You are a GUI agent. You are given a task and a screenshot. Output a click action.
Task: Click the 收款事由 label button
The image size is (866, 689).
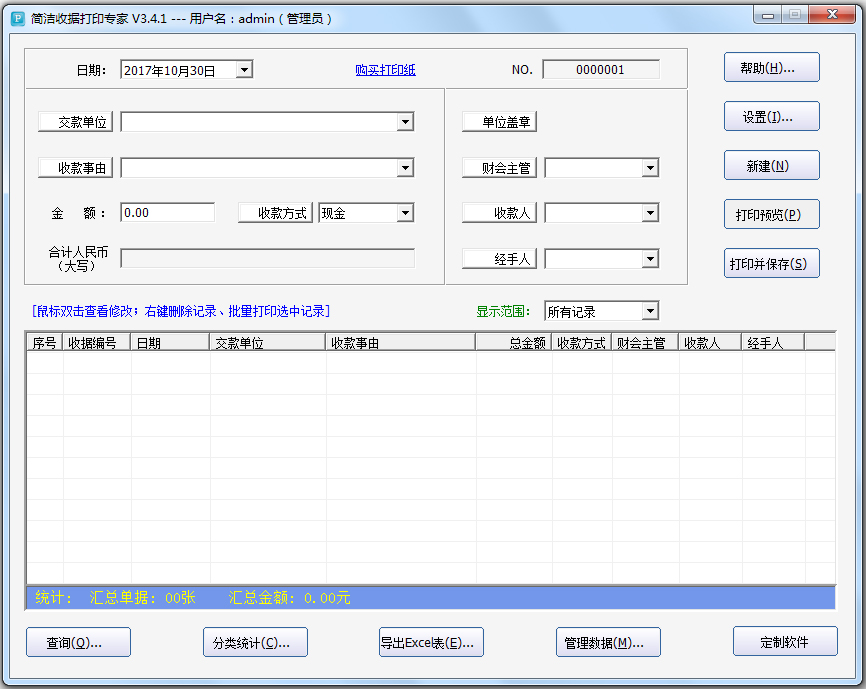[x=76, y=168]
